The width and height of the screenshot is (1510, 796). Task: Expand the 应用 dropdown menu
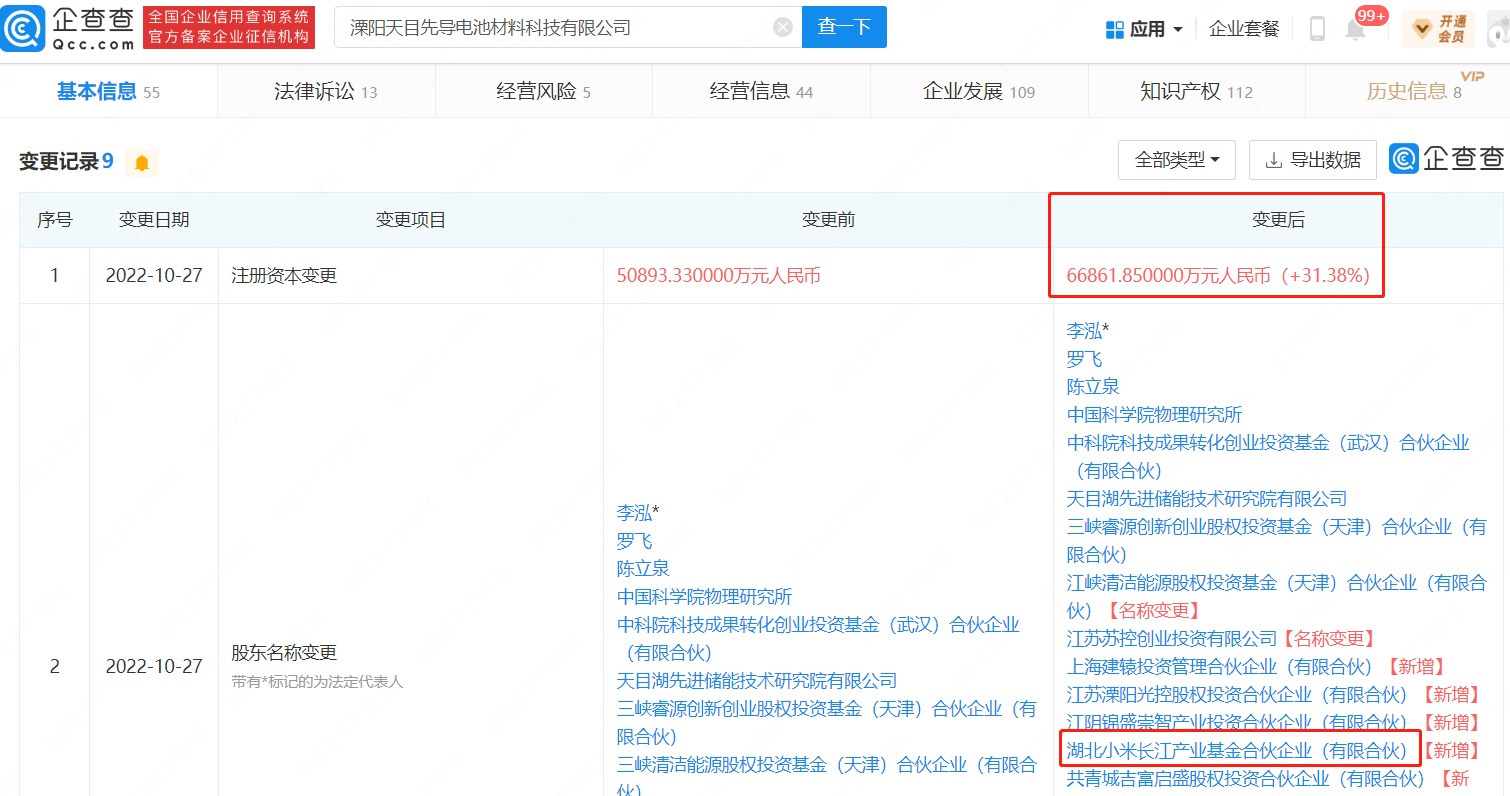[1145, 29]
